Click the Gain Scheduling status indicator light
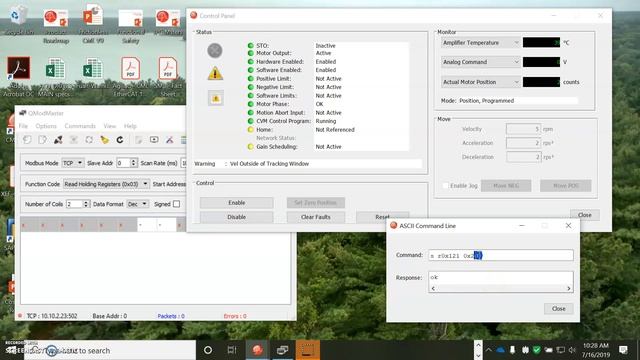This screenshot has width=640, height=360. pyautogui.click(x=251, y=147)
